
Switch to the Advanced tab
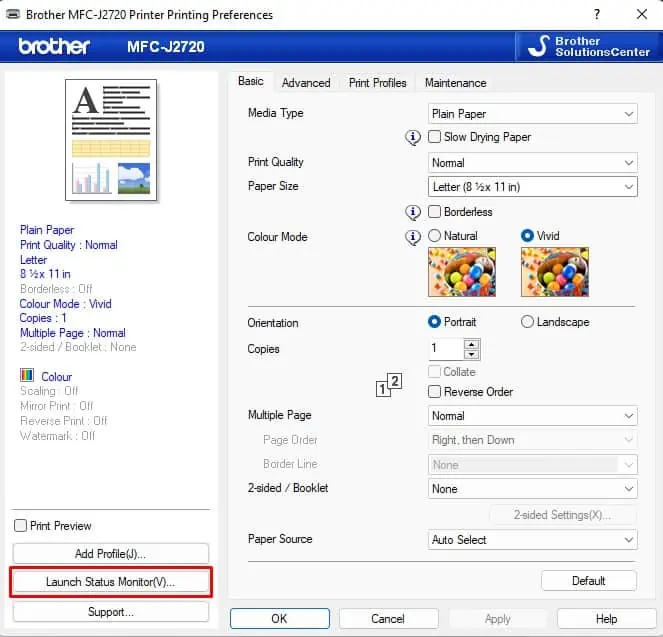(306, 83)
